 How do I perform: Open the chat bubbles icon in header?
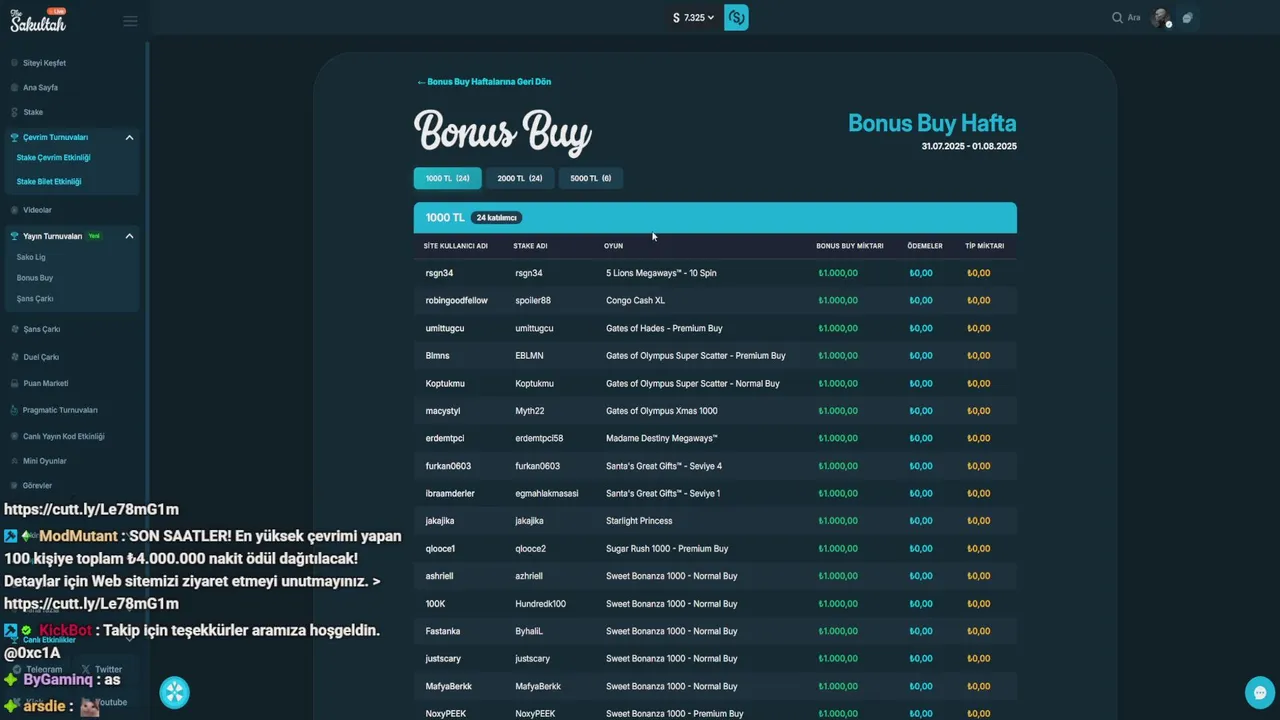1187,18
